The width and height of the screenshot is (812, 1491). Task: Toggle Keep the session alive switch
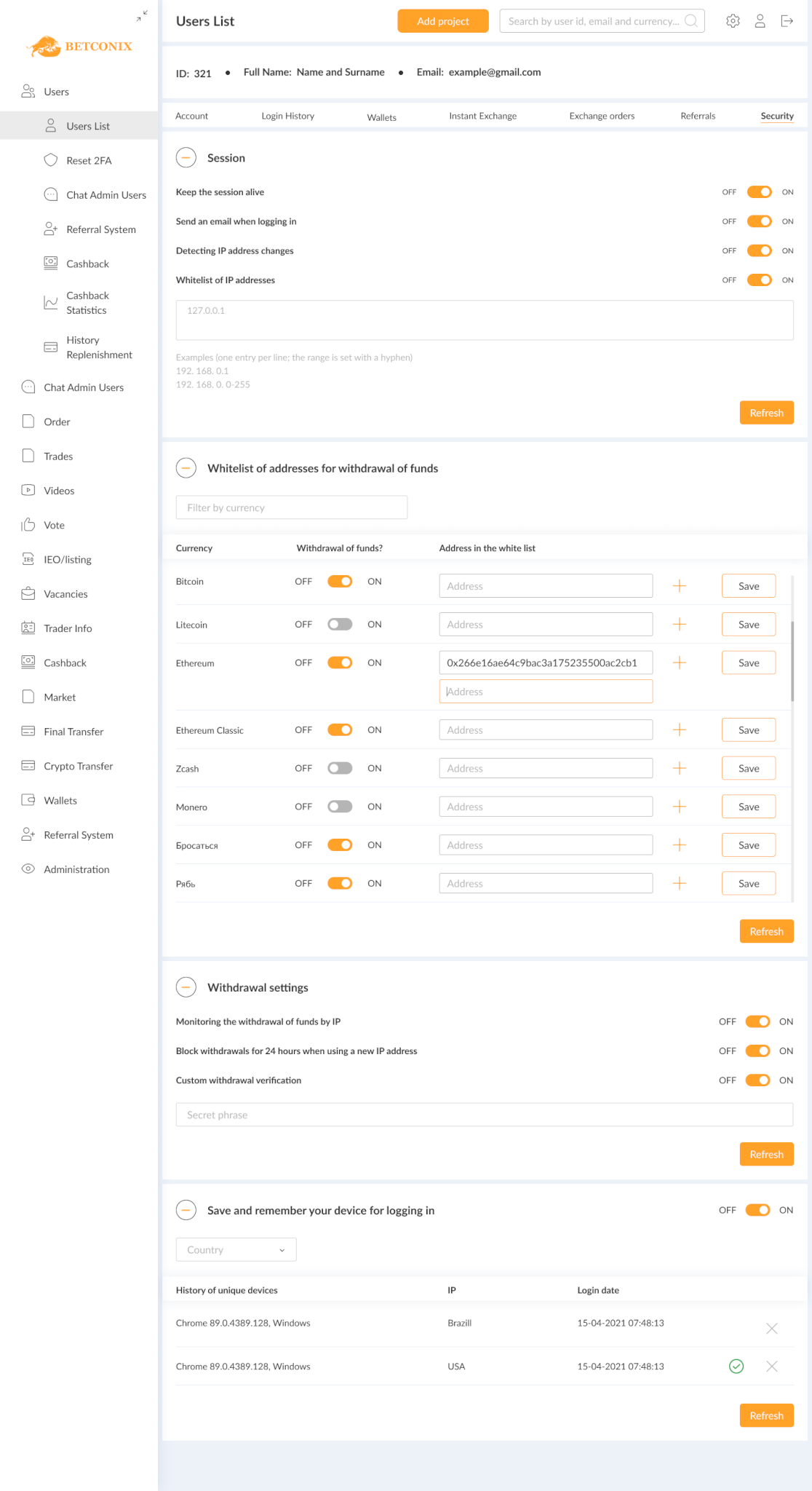click(x=759, y=192)
